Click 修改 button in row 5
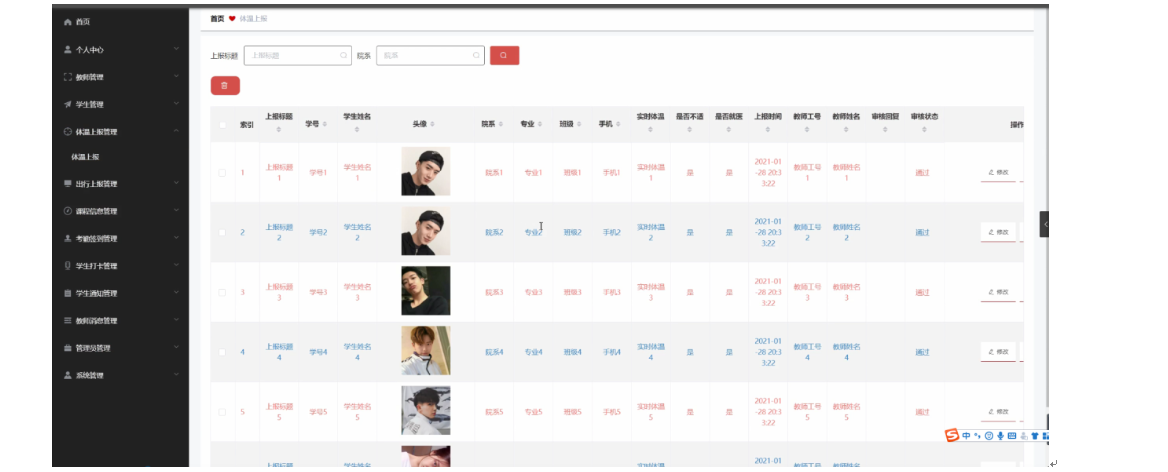This screenshot has height=472, width=1168. coord(998,411)
